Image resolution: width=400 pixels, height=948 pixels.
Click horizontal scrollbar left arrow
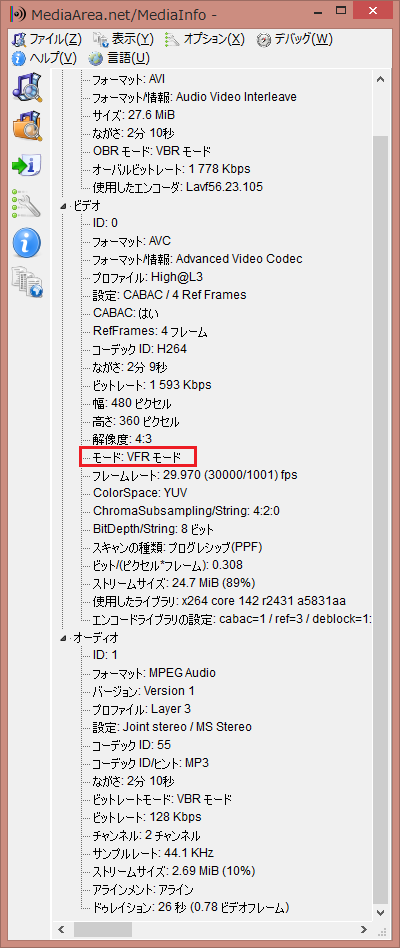coord(61,928)
